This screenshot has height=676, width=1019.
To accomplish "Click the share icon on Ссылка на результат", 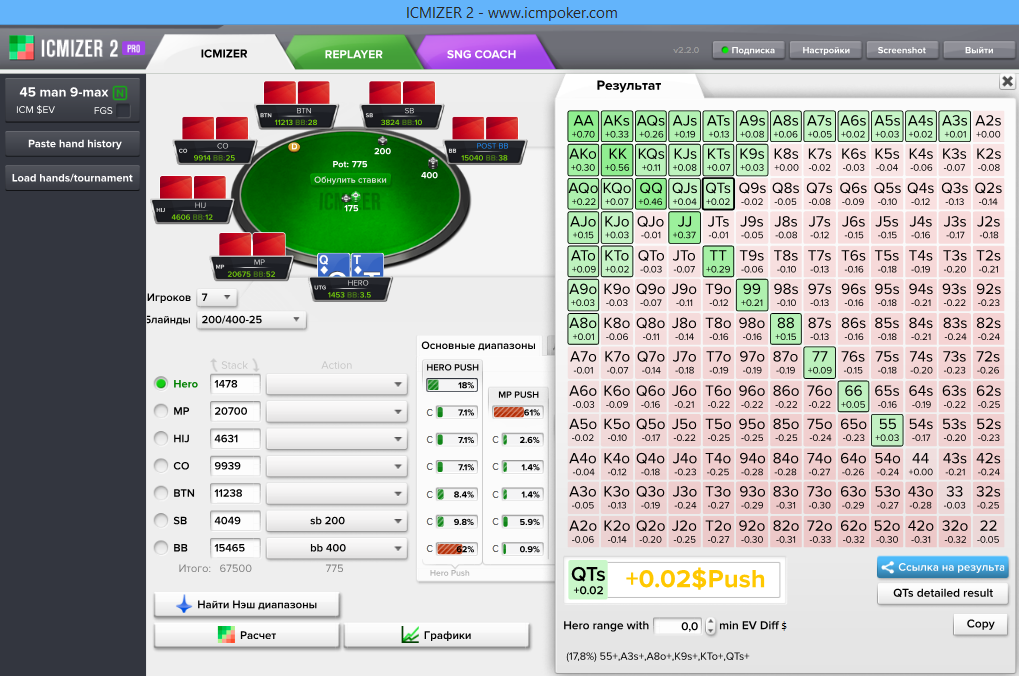I will point(887,567).
